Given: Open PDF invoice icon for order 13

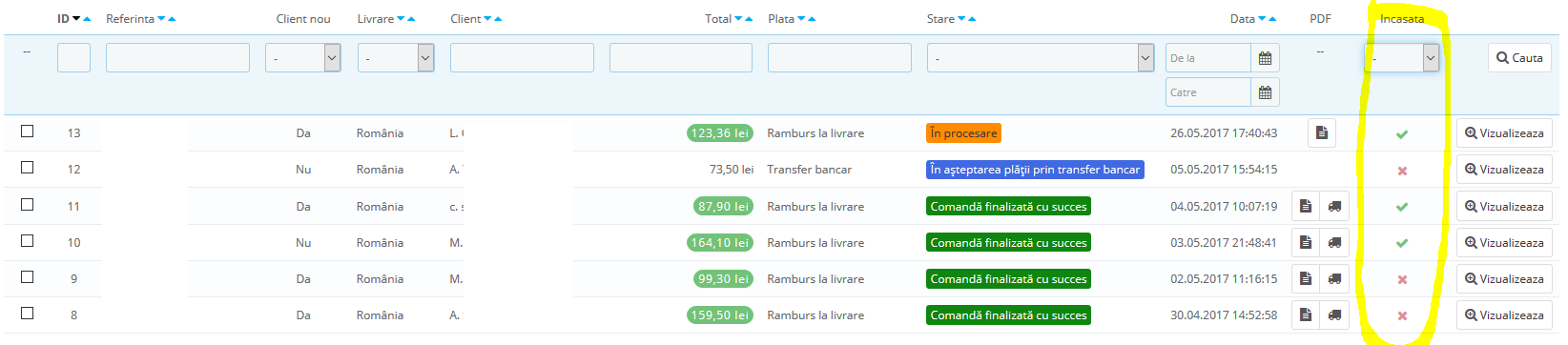Looking at the screenshot, I should [1321, 132].
